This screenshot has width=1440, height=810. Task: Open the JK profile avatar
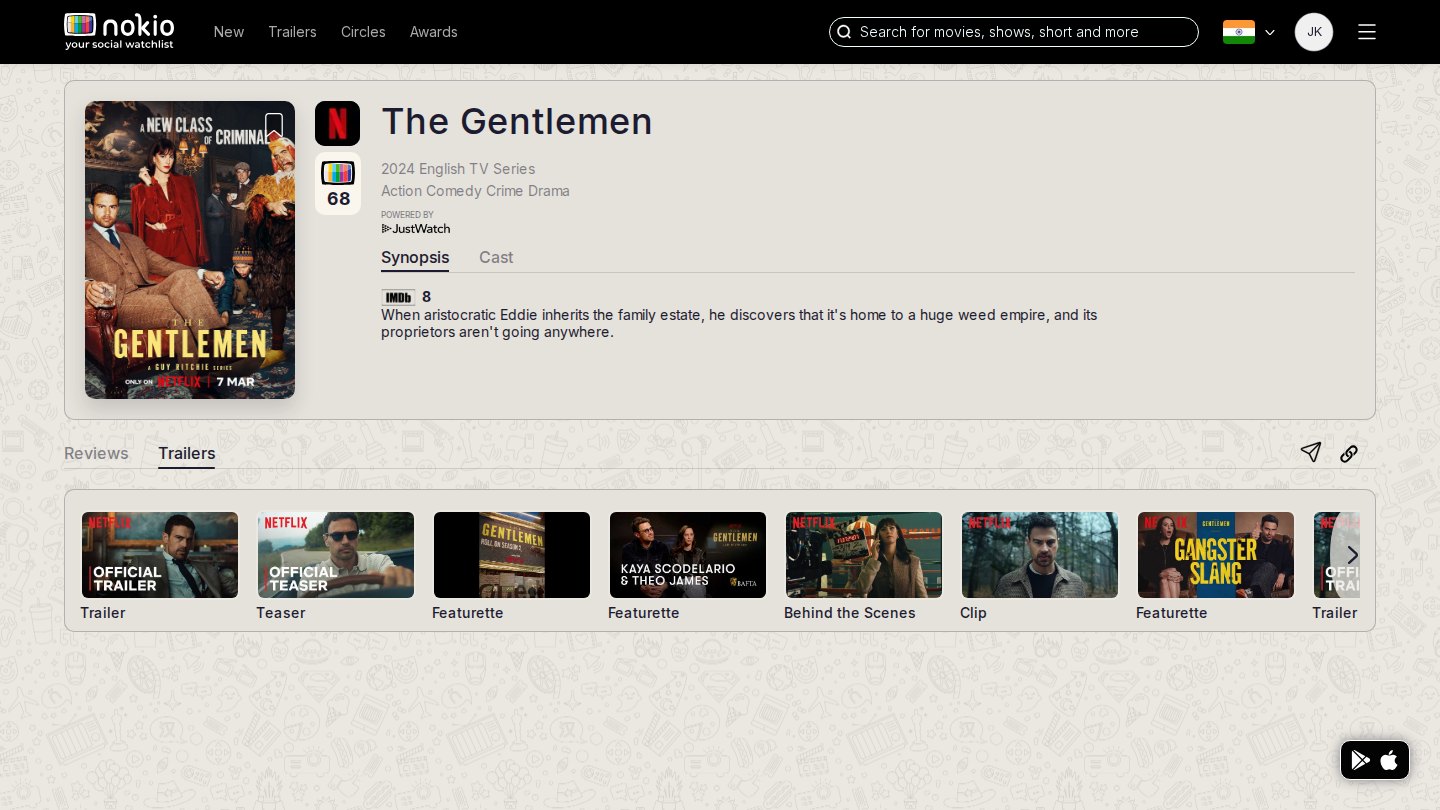tap(1314, 32)
